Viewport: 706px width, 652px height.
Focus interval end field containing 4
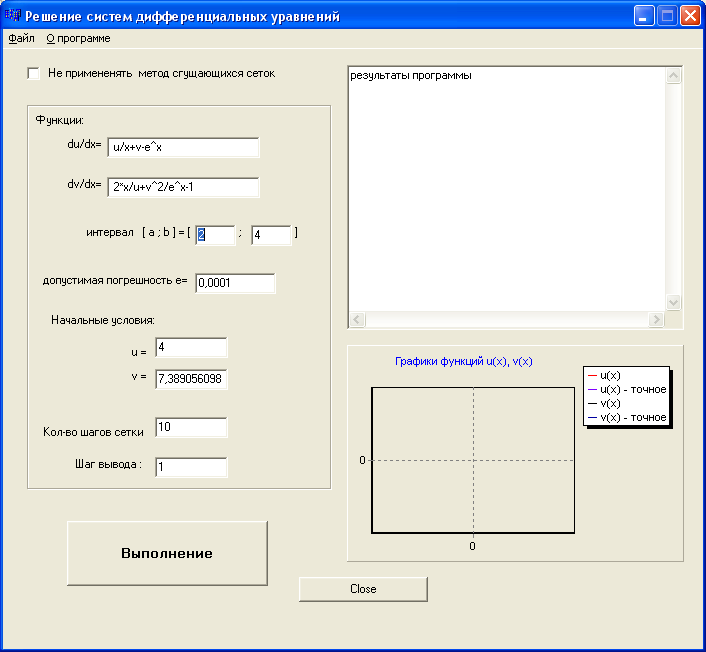271,235
